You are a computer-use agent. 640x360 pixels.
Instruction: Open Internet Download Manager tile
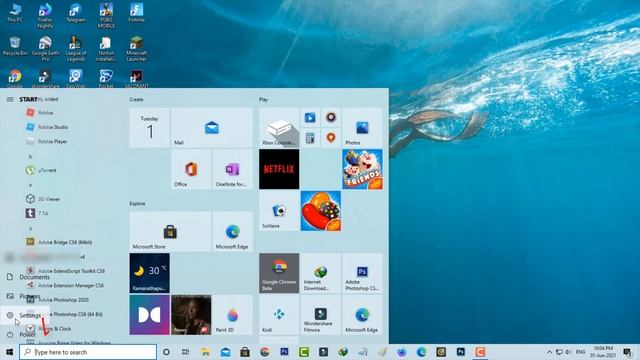[x=321, y=273]
